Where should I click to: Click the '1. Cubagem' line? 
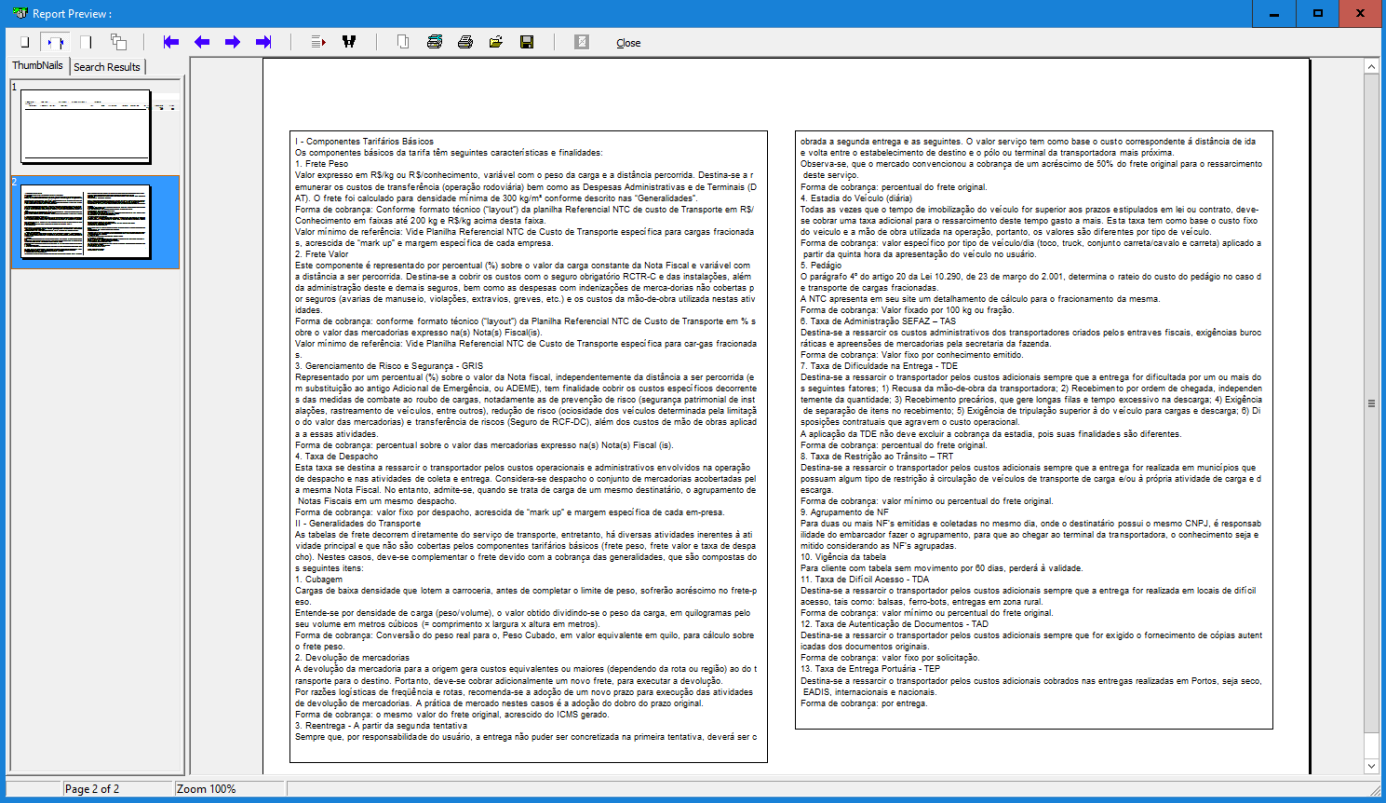coord(319,579)
